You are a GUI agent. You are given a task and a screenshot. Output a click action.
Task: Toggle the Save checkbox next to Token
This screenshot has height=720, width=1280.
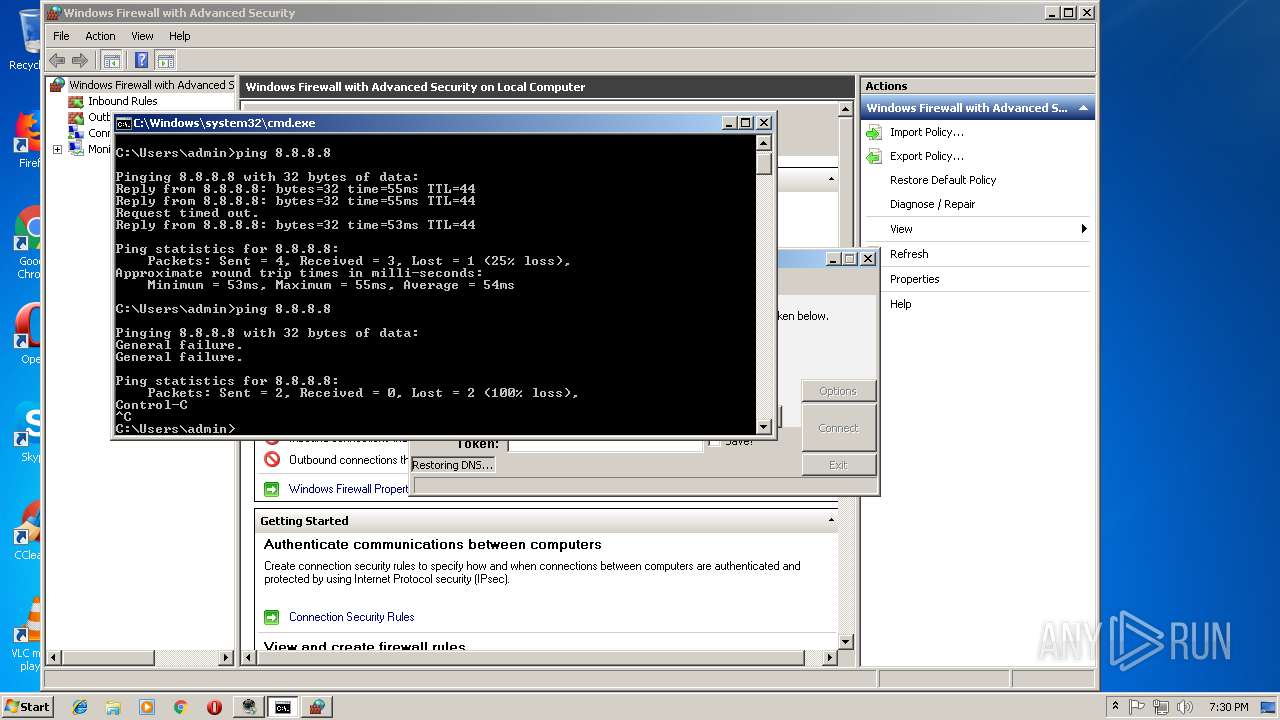714,442
